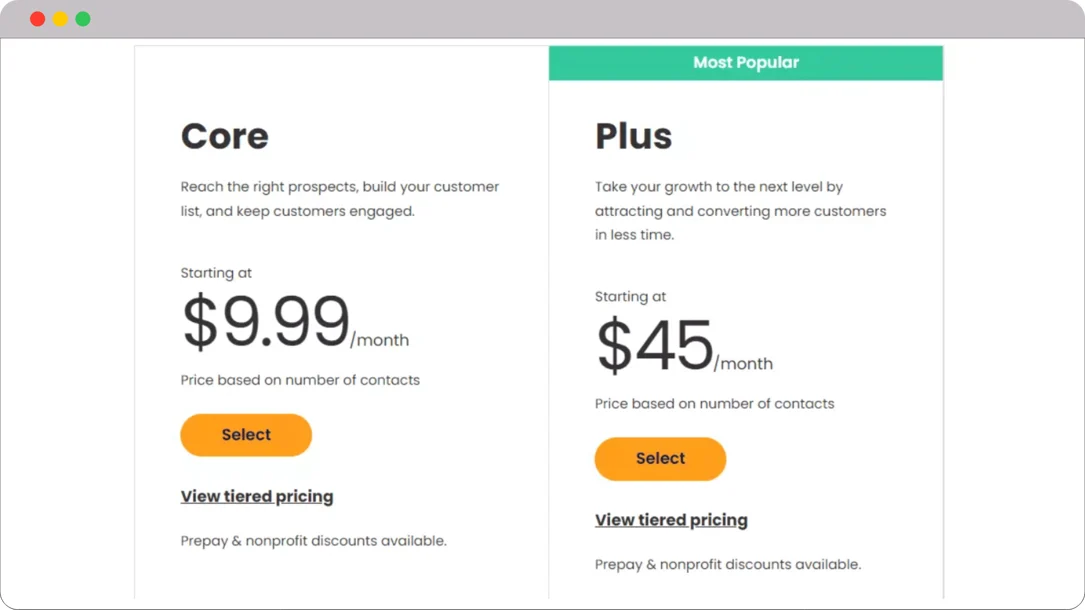
Task: Click the Core plan heading
Action: 224,135
